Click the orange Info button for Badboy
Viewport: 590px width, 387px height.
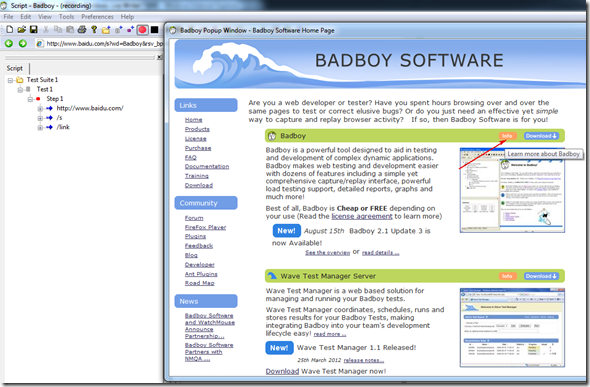pyautogui.click(x=507, y=136)
